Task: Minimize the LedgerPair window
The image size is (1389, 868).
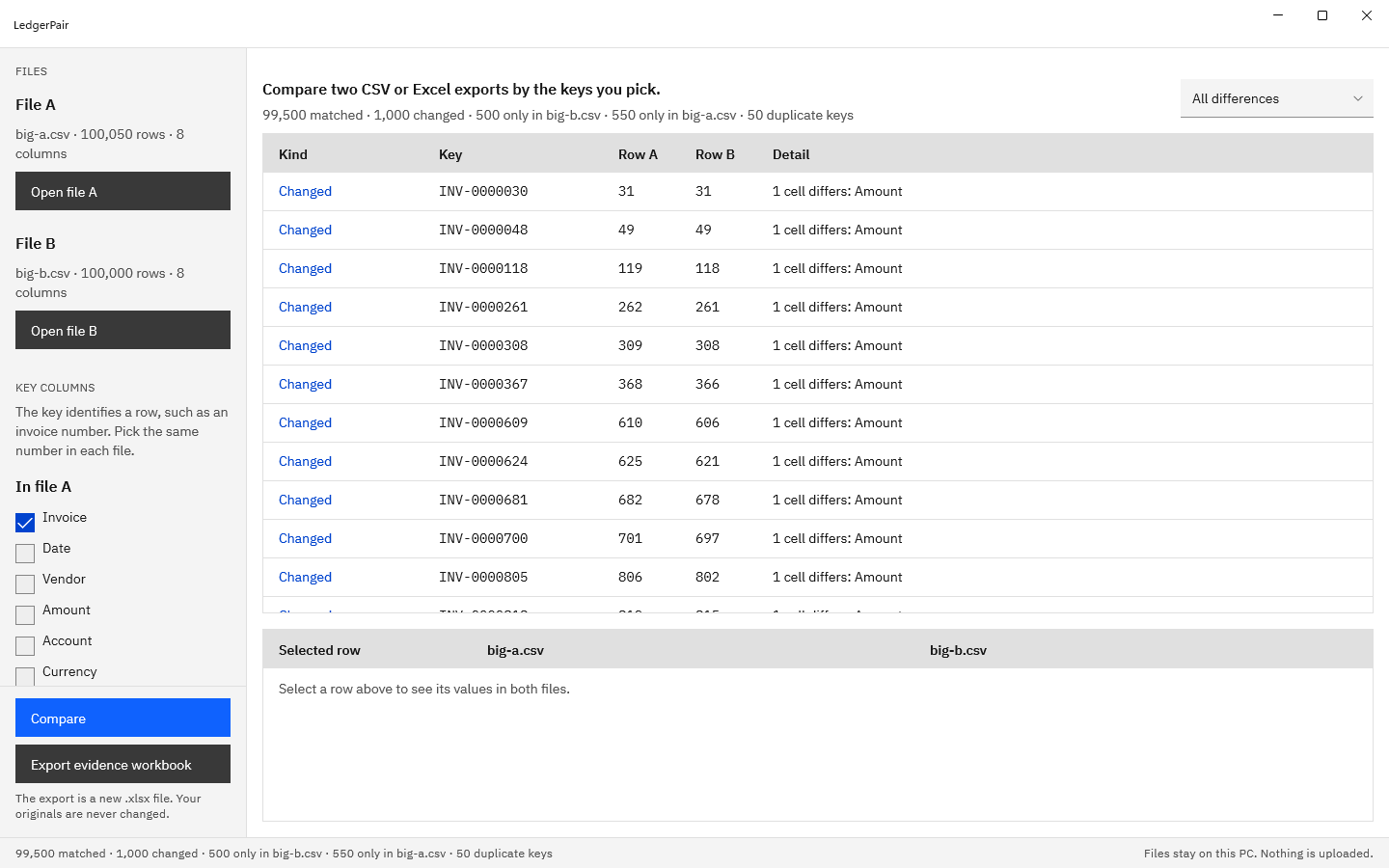Action: pos(1278,15)
